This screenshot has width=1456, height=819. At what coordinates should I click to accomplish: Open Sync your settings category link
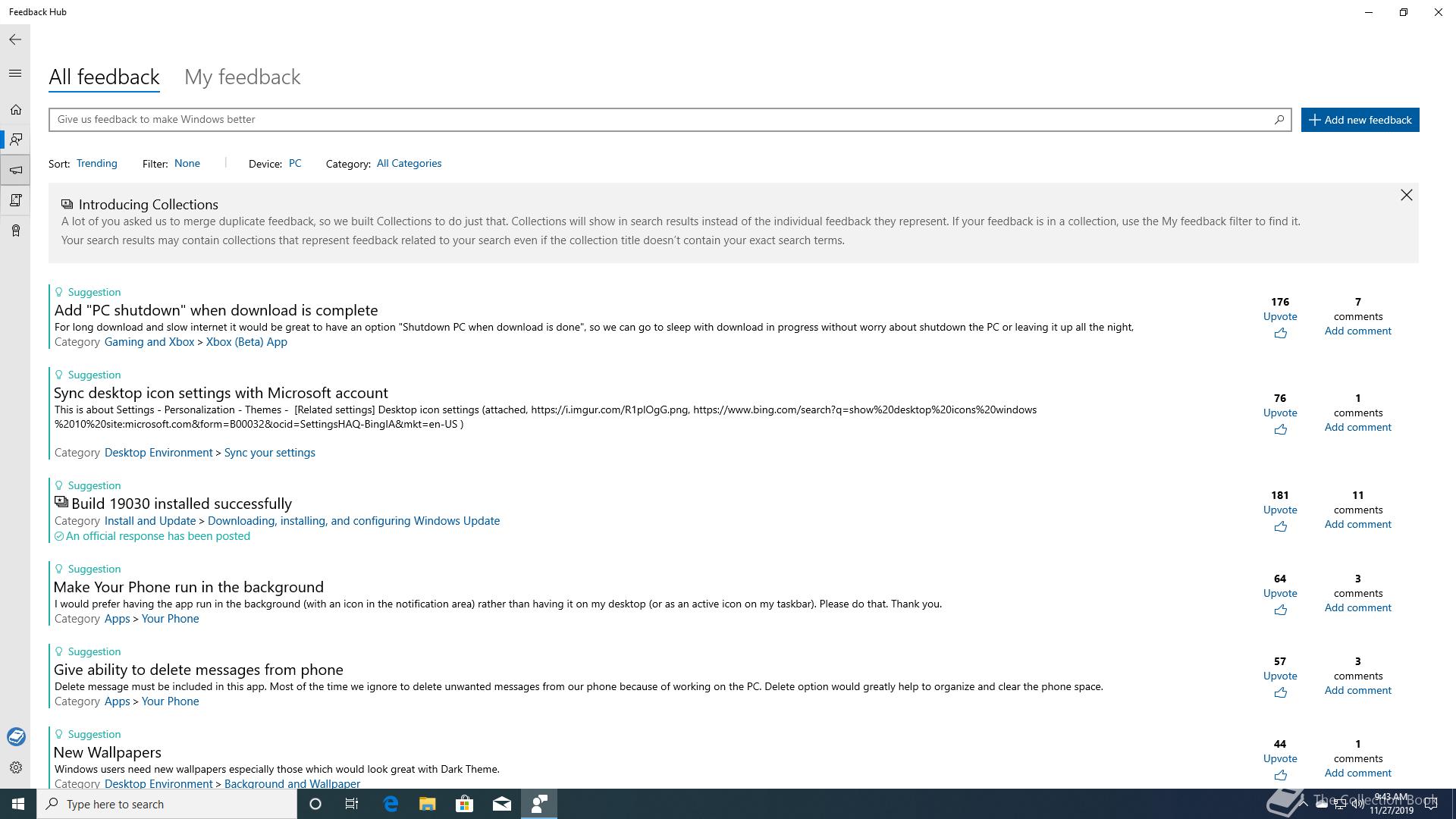269,453
